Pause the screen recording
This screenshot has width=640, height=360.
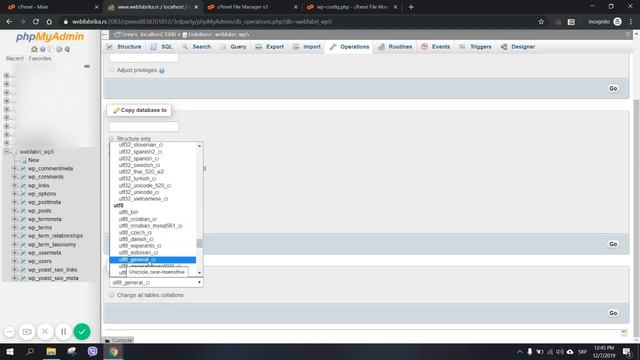63,331
